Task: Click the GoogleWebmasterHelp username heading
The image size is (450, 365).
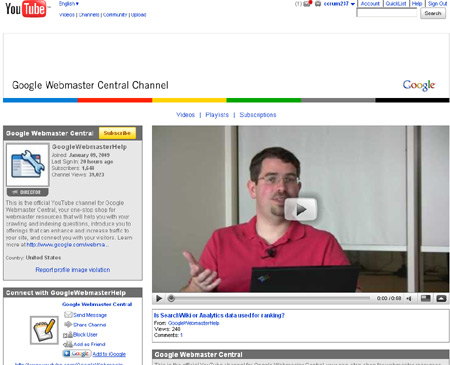Action: pyautogui.click(x=89, y=147)
